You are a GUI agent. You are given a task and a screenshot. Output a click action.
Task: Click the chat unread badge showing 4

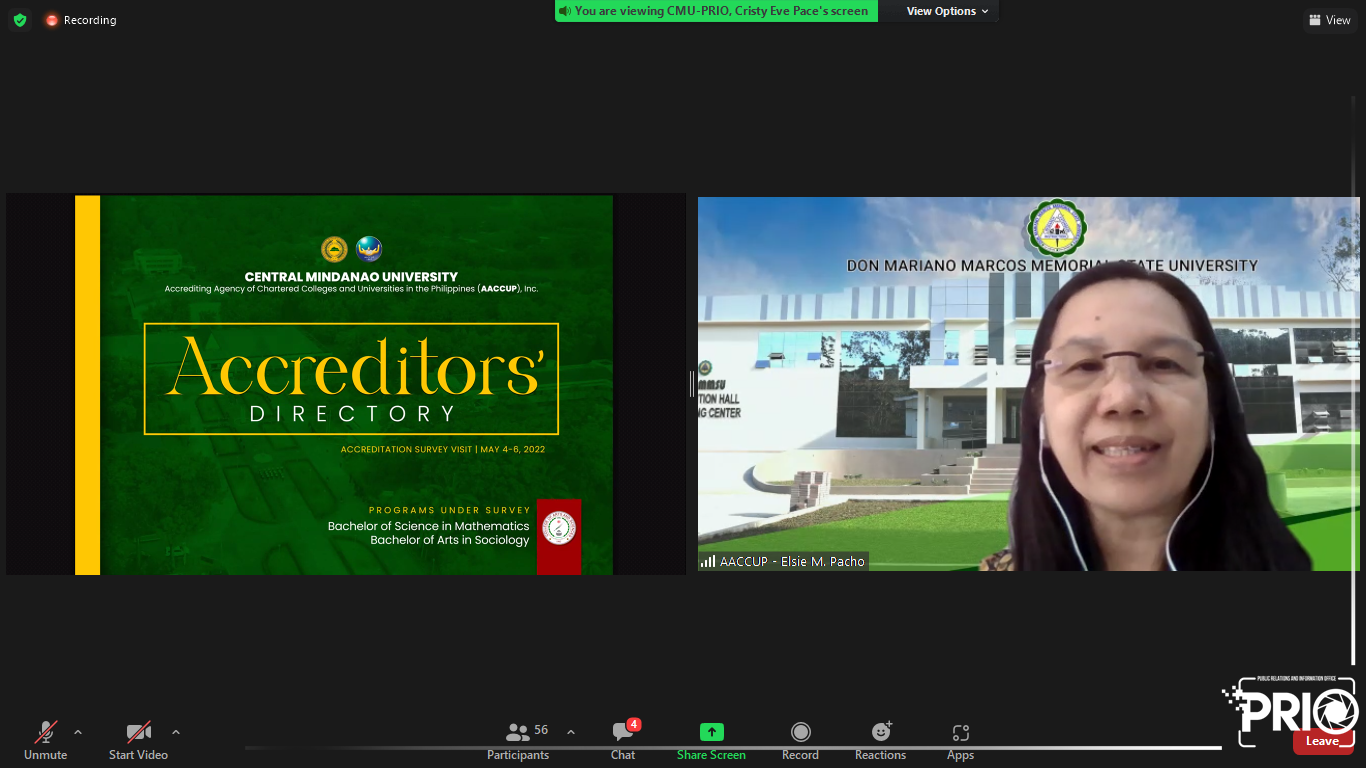634,724
